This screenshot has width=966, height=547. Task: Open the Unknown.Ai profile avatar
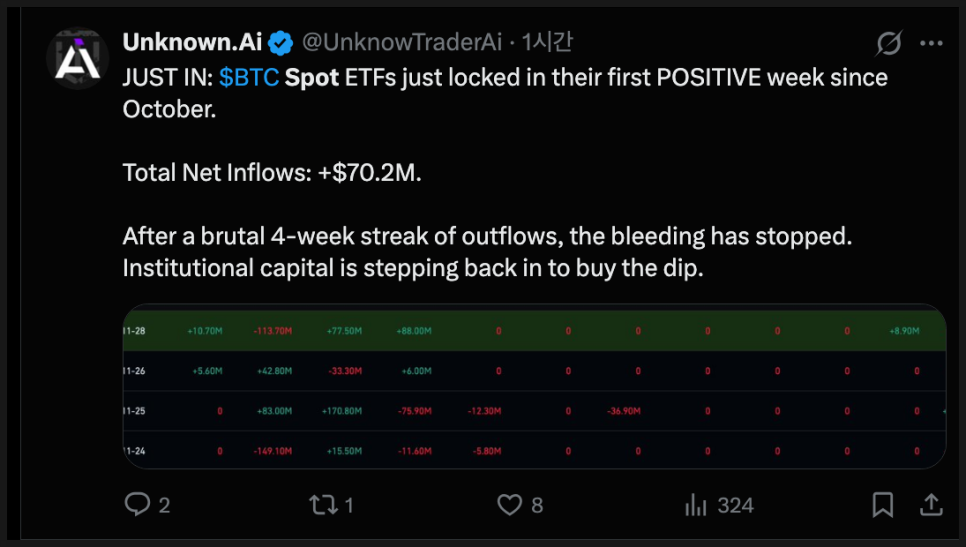[76, 59]
